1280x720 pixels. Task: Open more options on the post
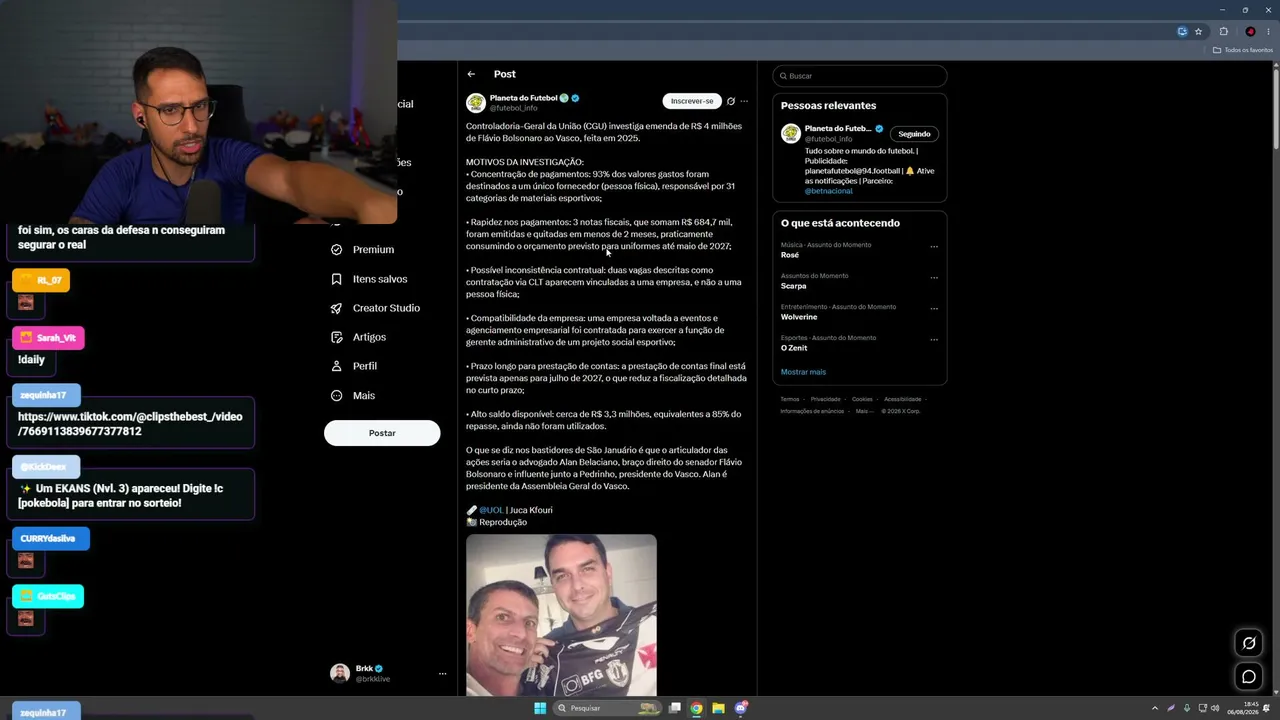coord(744,101)
